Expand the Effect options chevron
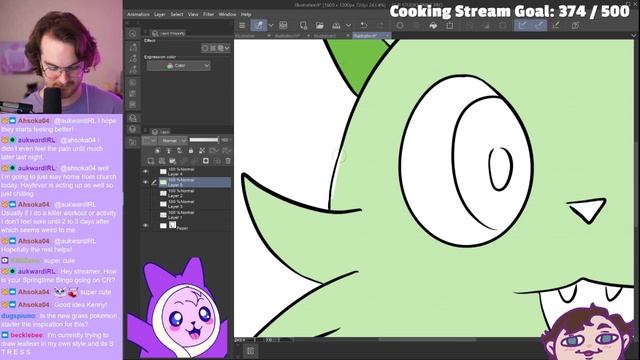This screenshot has width=640, height=360. tap(227, 48)
